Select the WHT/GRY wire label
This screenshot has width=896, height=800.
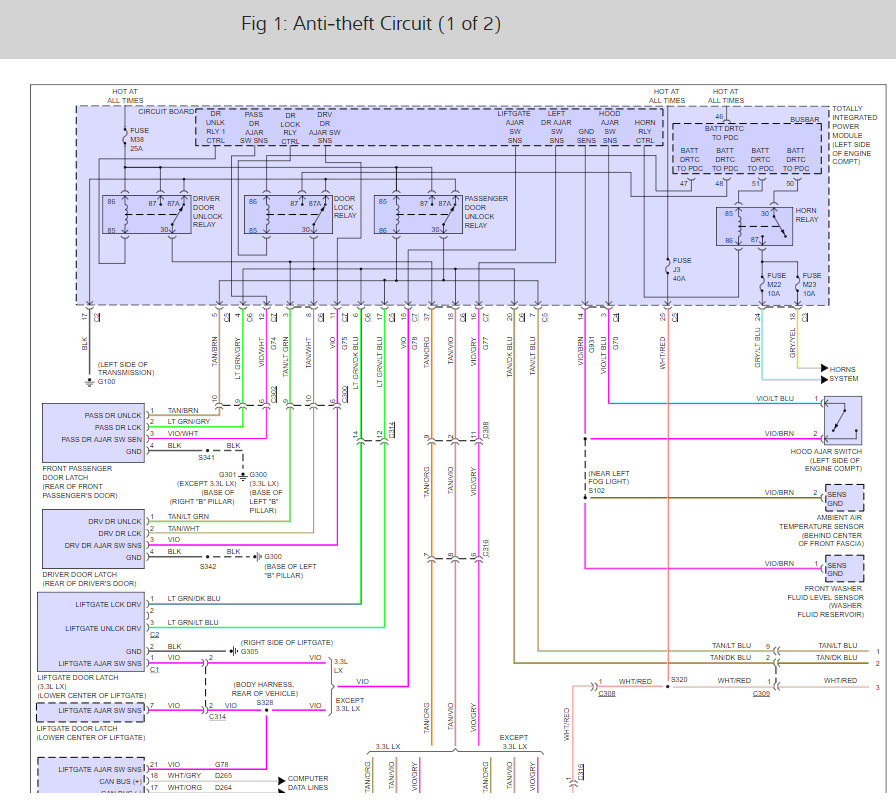coord(184,775)
